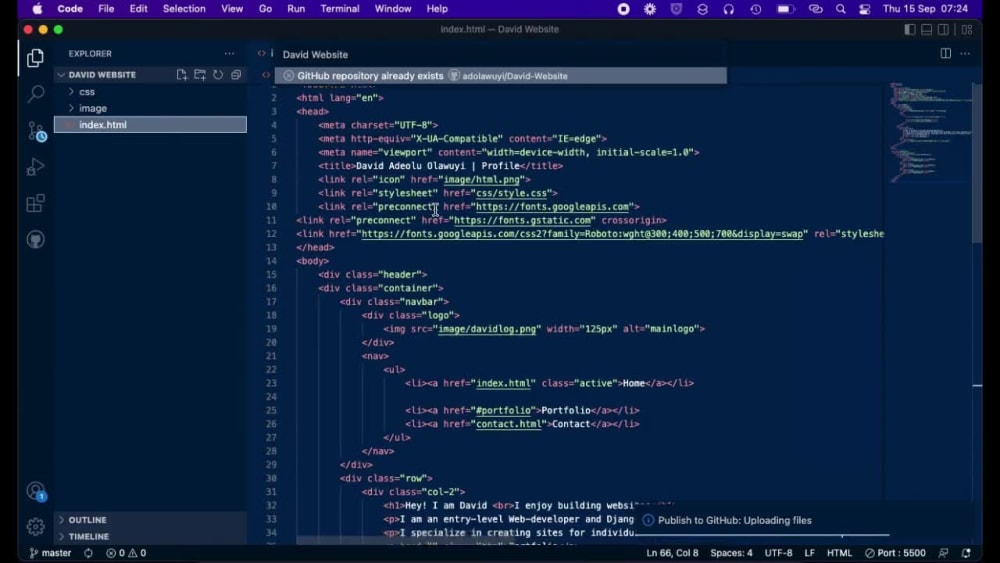Follow link image/davidlog.png in code

tap(487, 329)
